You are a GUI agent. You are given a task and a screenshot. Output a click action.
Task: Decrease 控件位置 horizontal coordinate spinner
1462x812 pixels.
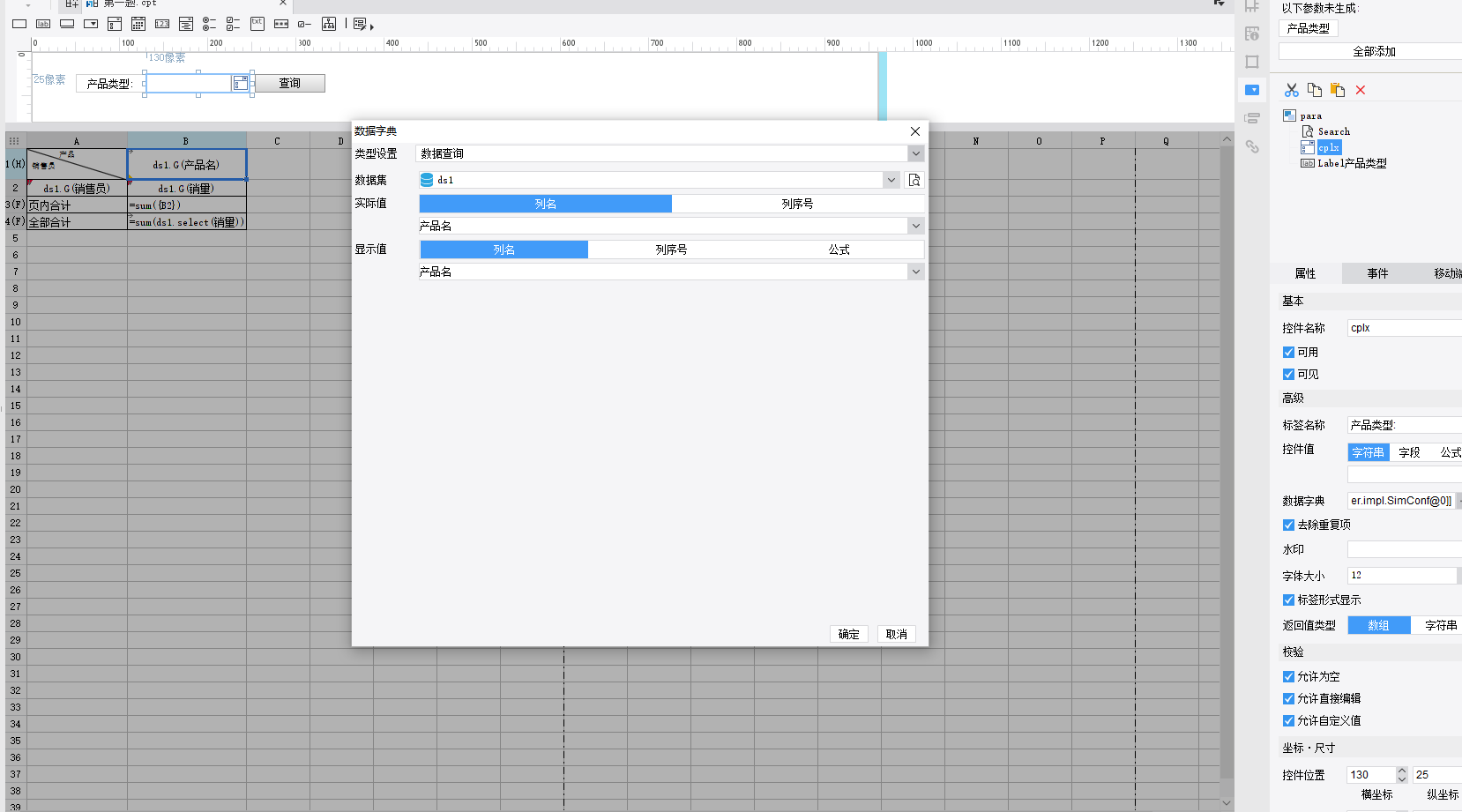(1402, 779)
